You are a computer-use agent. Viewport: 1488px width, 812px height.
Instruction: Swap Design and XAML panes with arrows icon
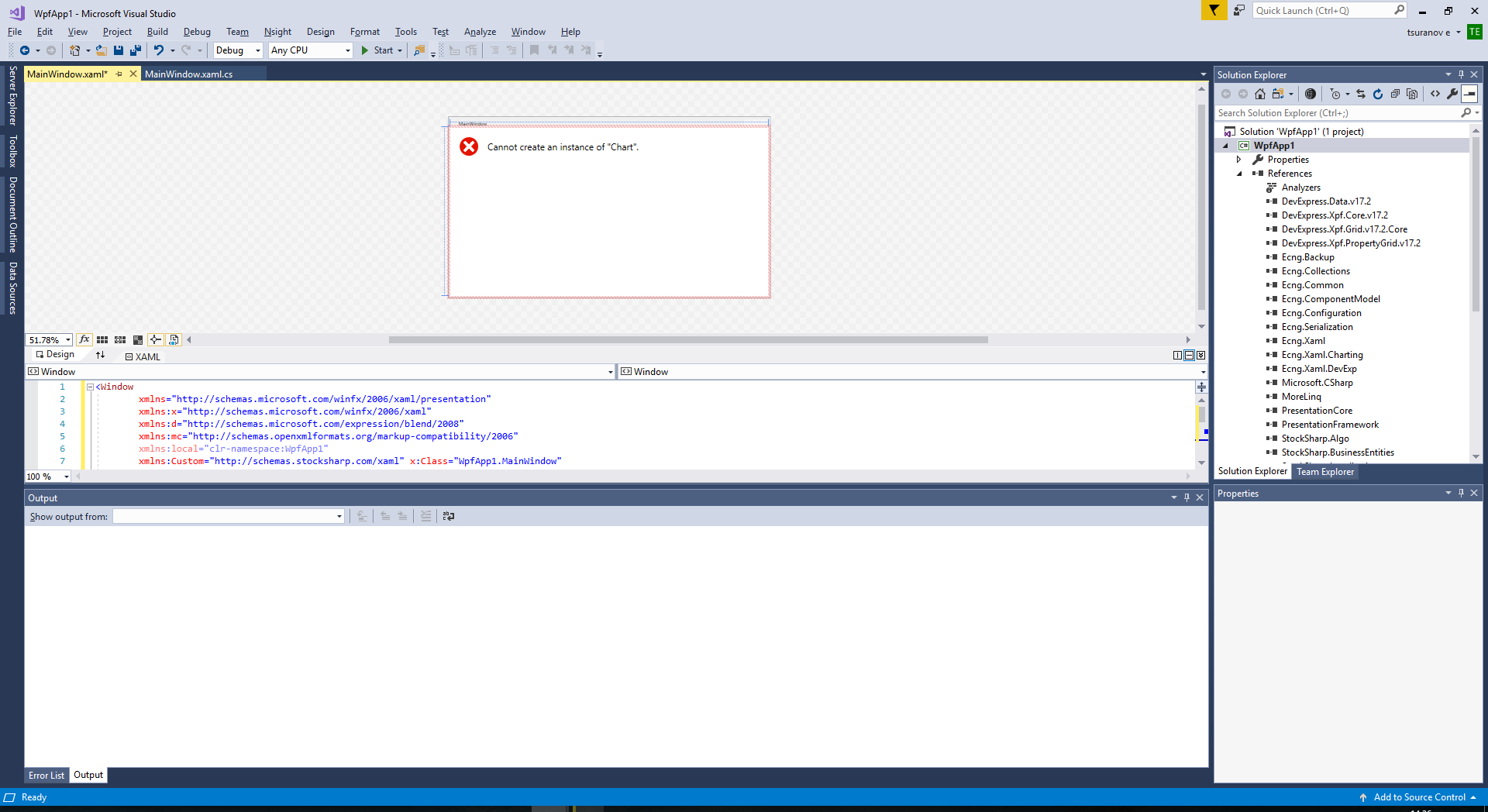pos(100,355)
